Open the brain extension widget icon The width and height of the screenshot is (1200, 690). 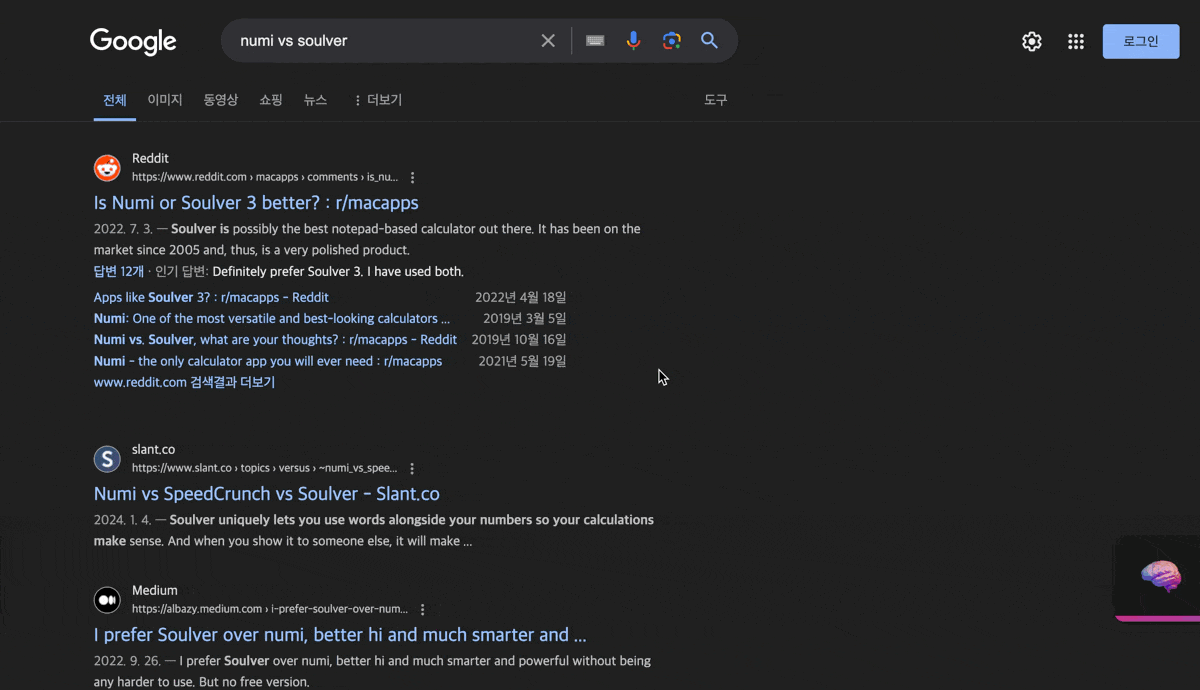(1160, 576)
